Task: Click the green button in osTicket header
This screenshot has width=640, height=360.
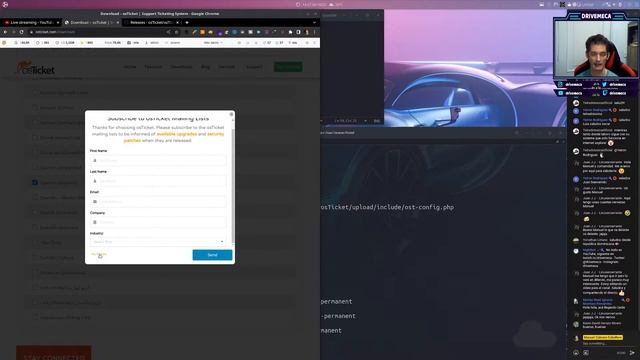Action: [288, 67]
